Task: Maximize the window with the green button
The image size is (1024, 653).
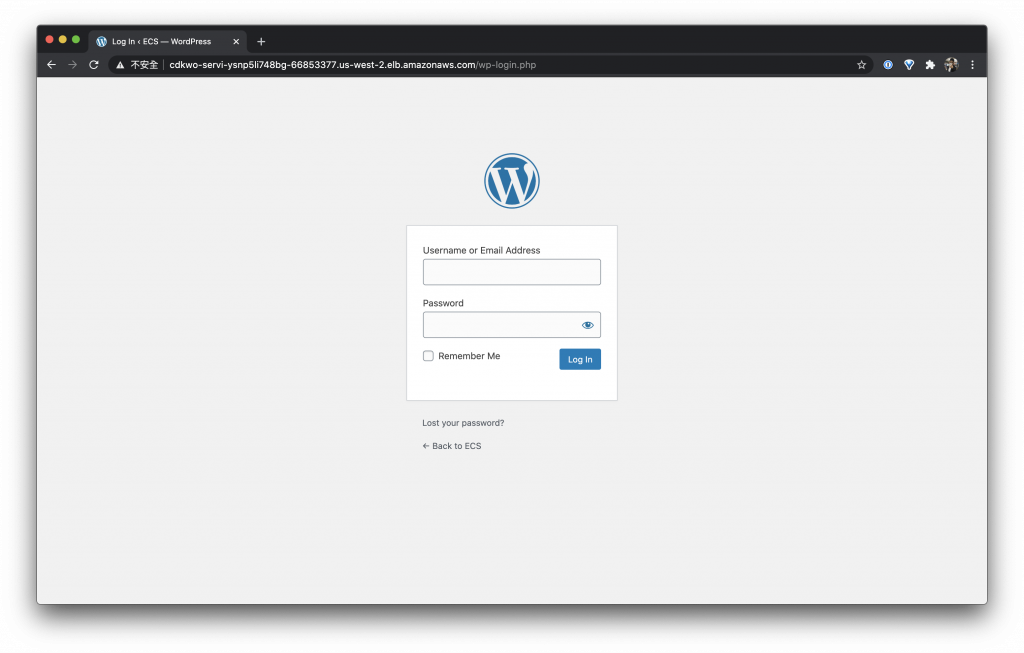Action: 76,39
